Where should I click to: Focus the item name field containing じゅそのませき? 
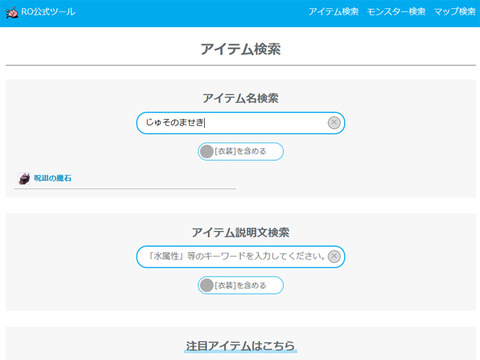point(240,123)
